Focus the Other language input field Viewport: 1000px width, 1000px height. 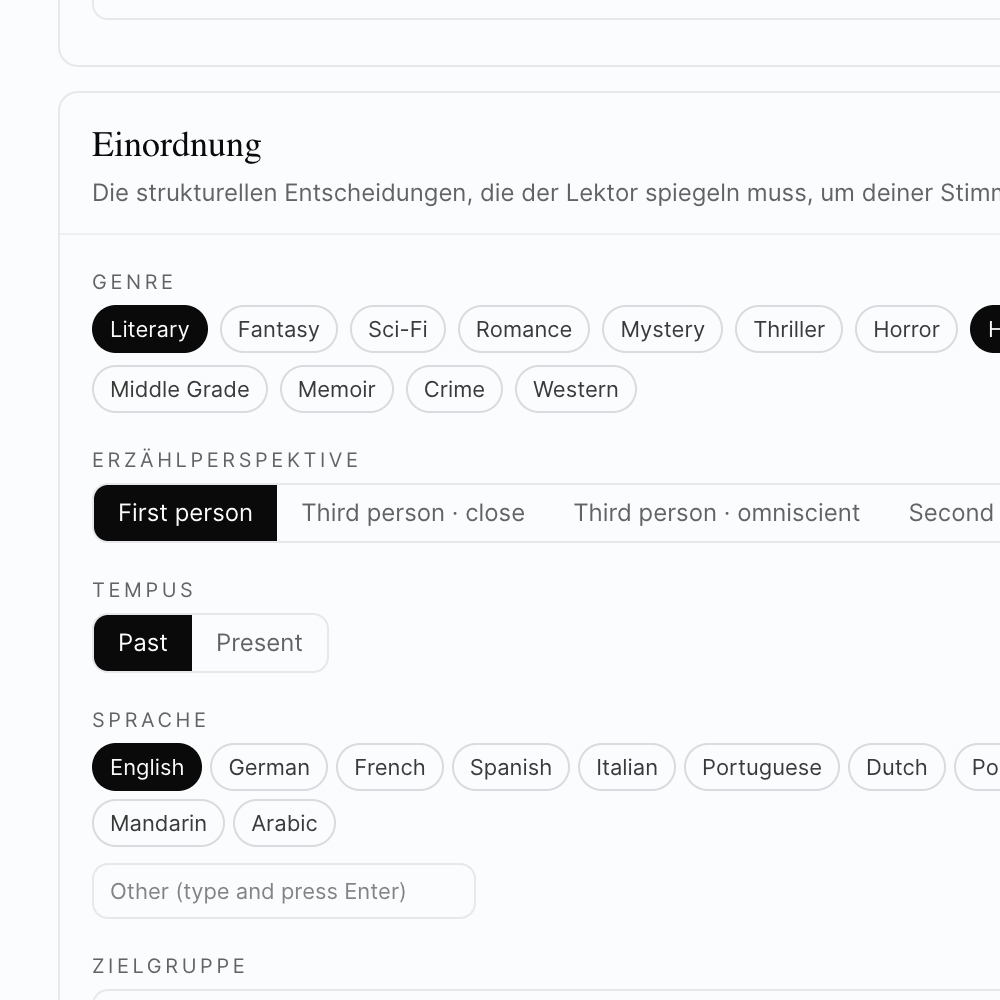tap(283, 891)
